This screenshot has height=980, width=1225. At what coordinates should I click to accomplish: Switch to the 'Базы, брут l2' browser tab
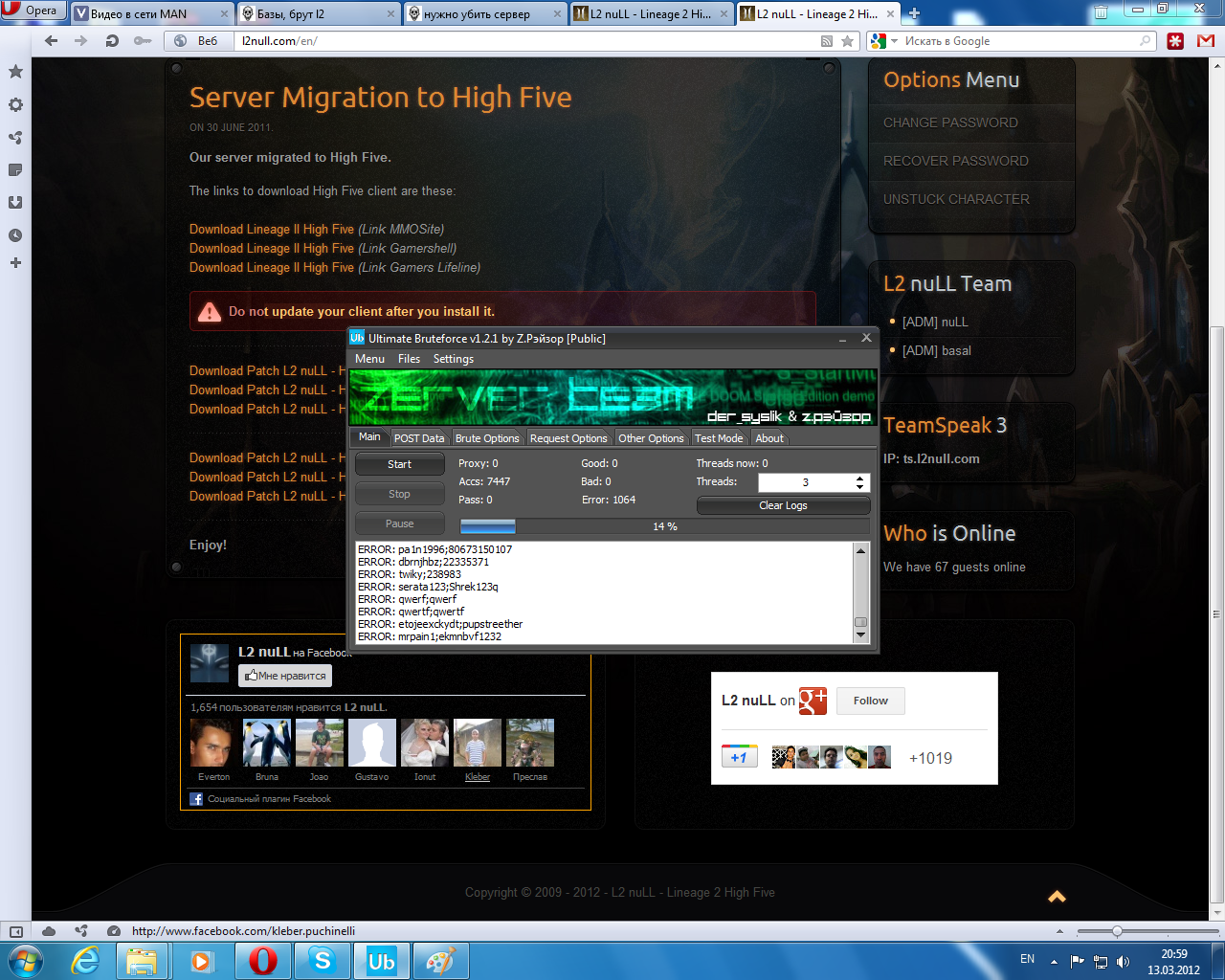[x=319, y=13]
